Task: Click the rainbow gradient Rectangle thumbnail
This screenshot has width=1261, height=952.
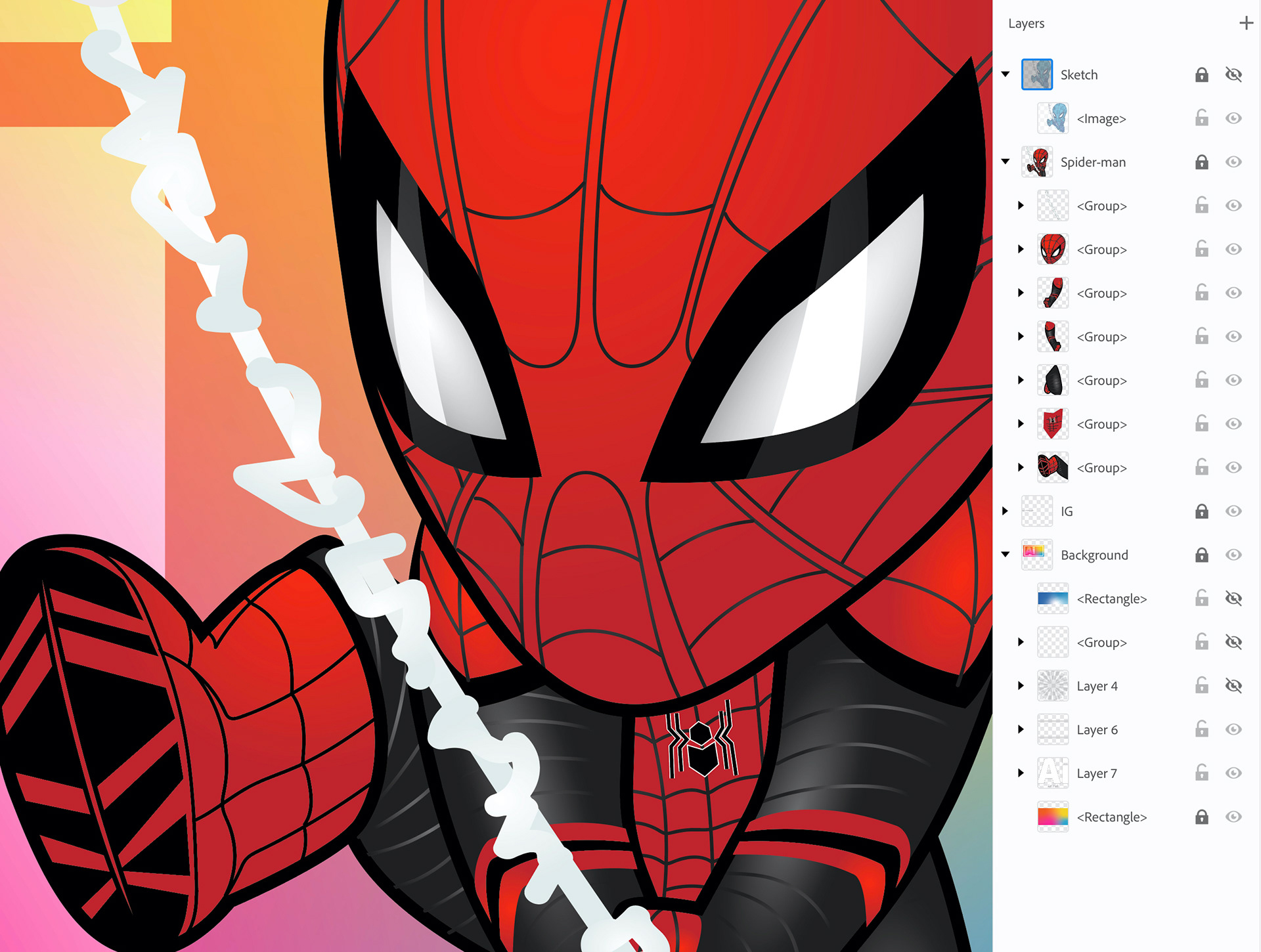Action: [x=1052, y=817]
